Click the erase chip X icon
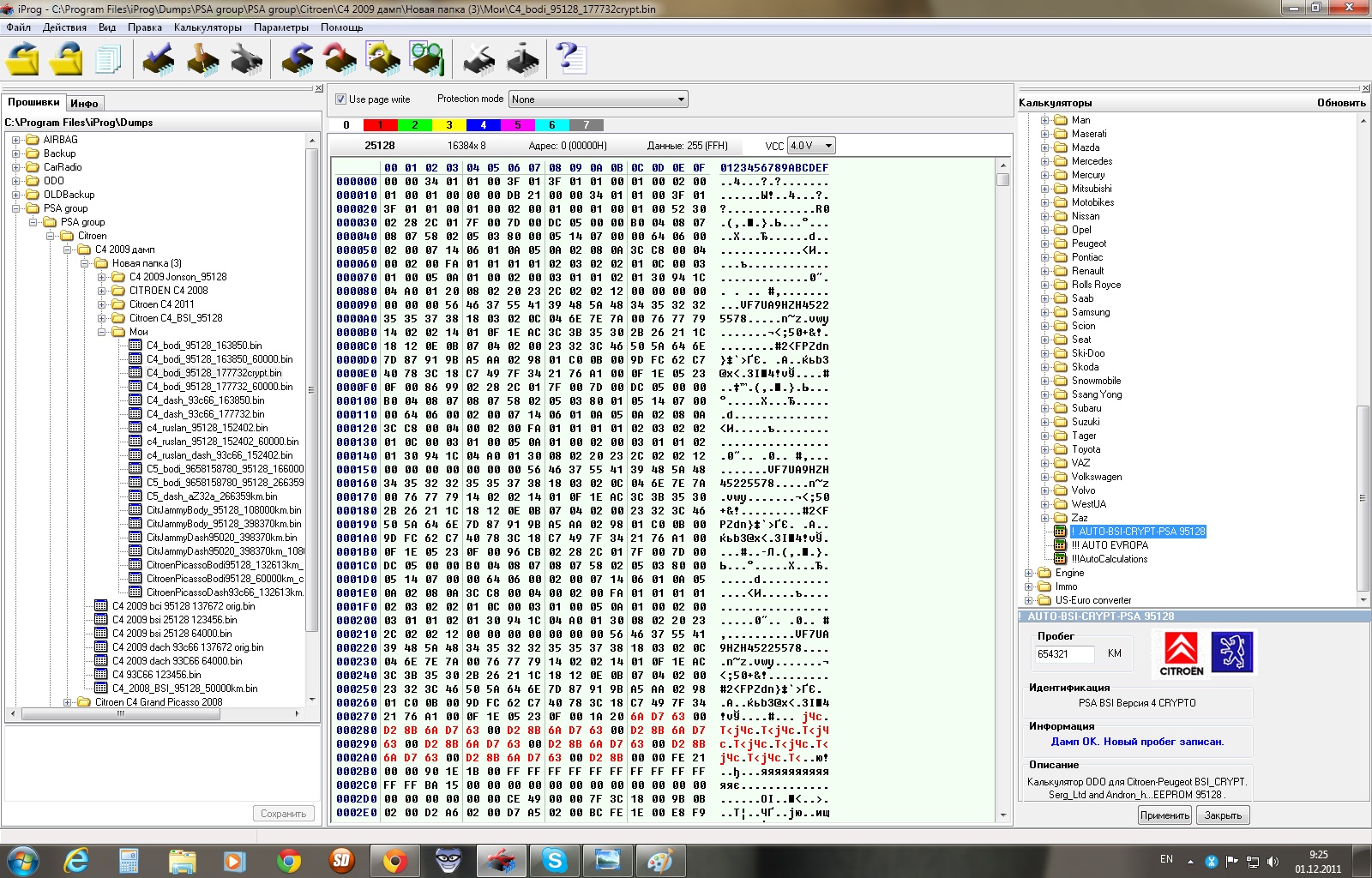 point(479,59)
